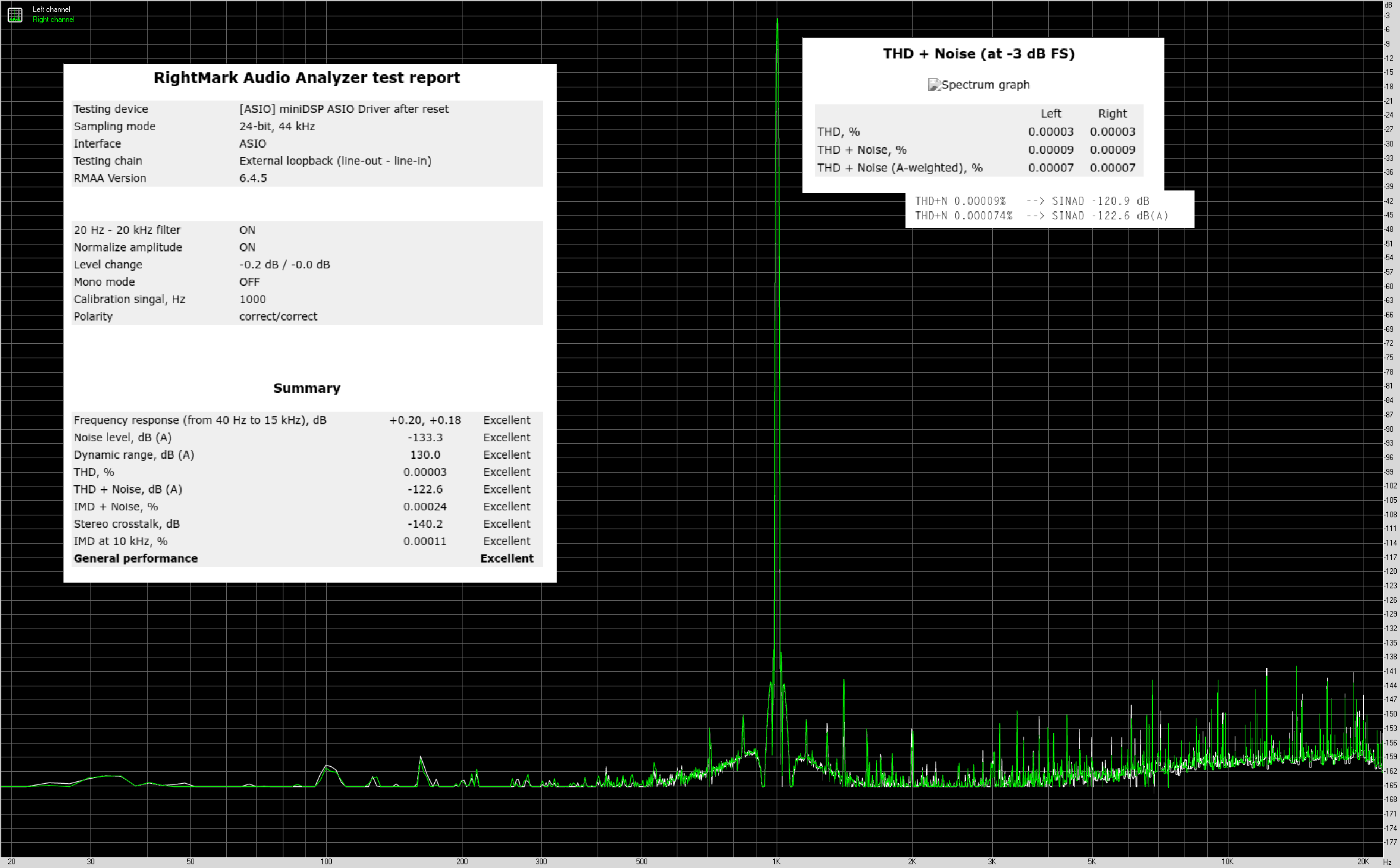Click the 'SINAD -122.6 dB(A)' annotation

click(1110, 216)
